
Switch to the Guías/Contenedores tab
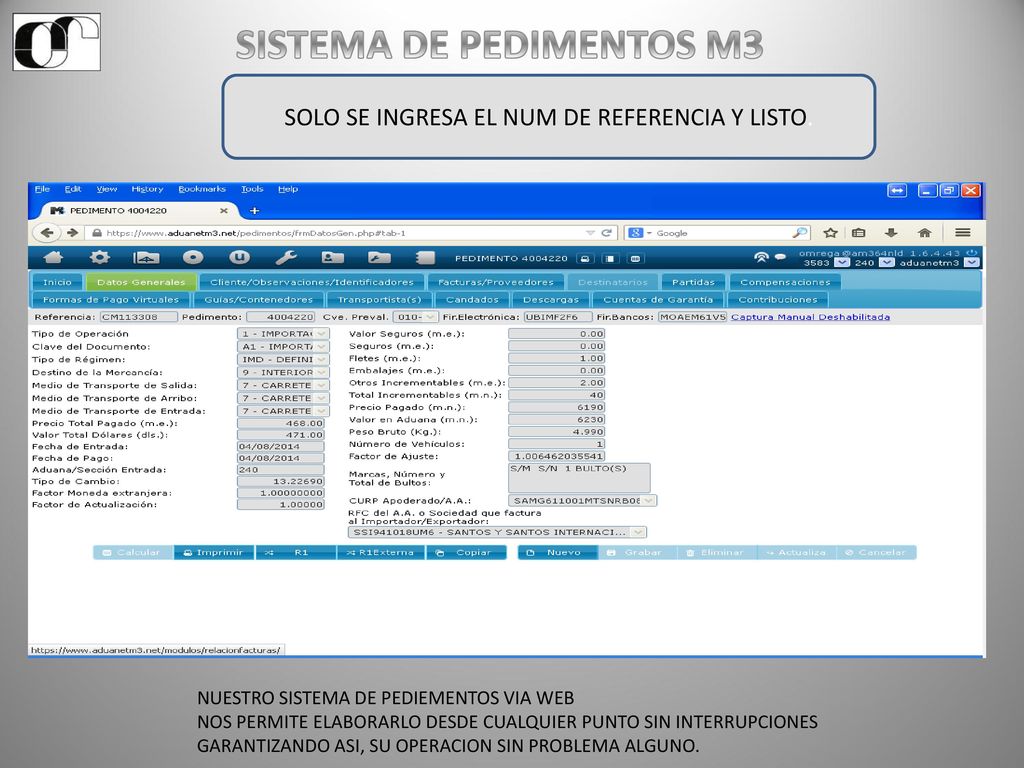point(259,300)
